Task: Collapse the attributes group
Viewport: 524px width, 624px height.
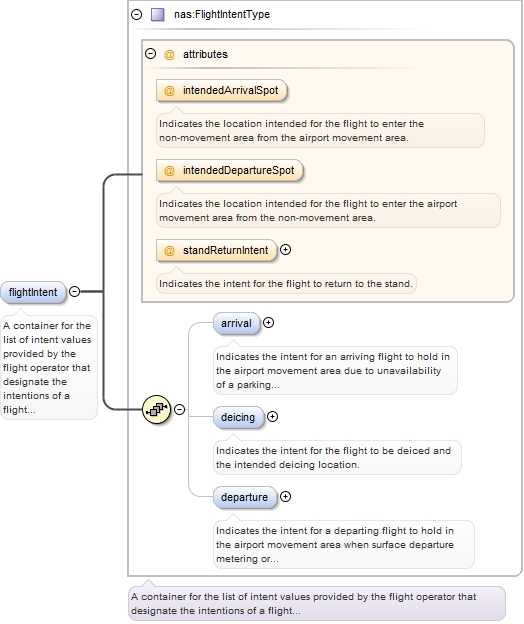Action: (150, 54)
